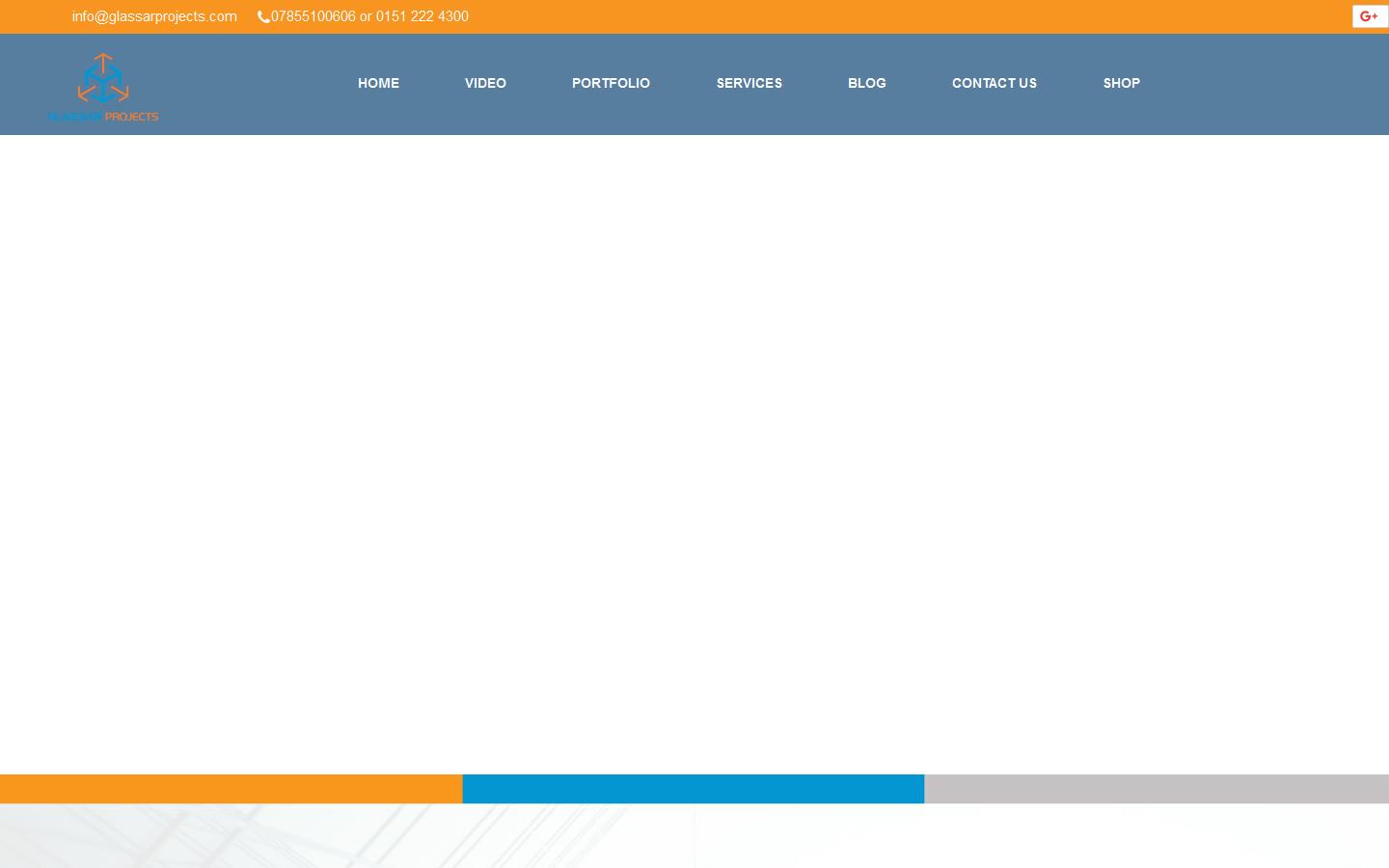The width and height of the screenshot is (1389, 868).
Task: Click the orange segment of the colored bar
Action: point(231,789)
